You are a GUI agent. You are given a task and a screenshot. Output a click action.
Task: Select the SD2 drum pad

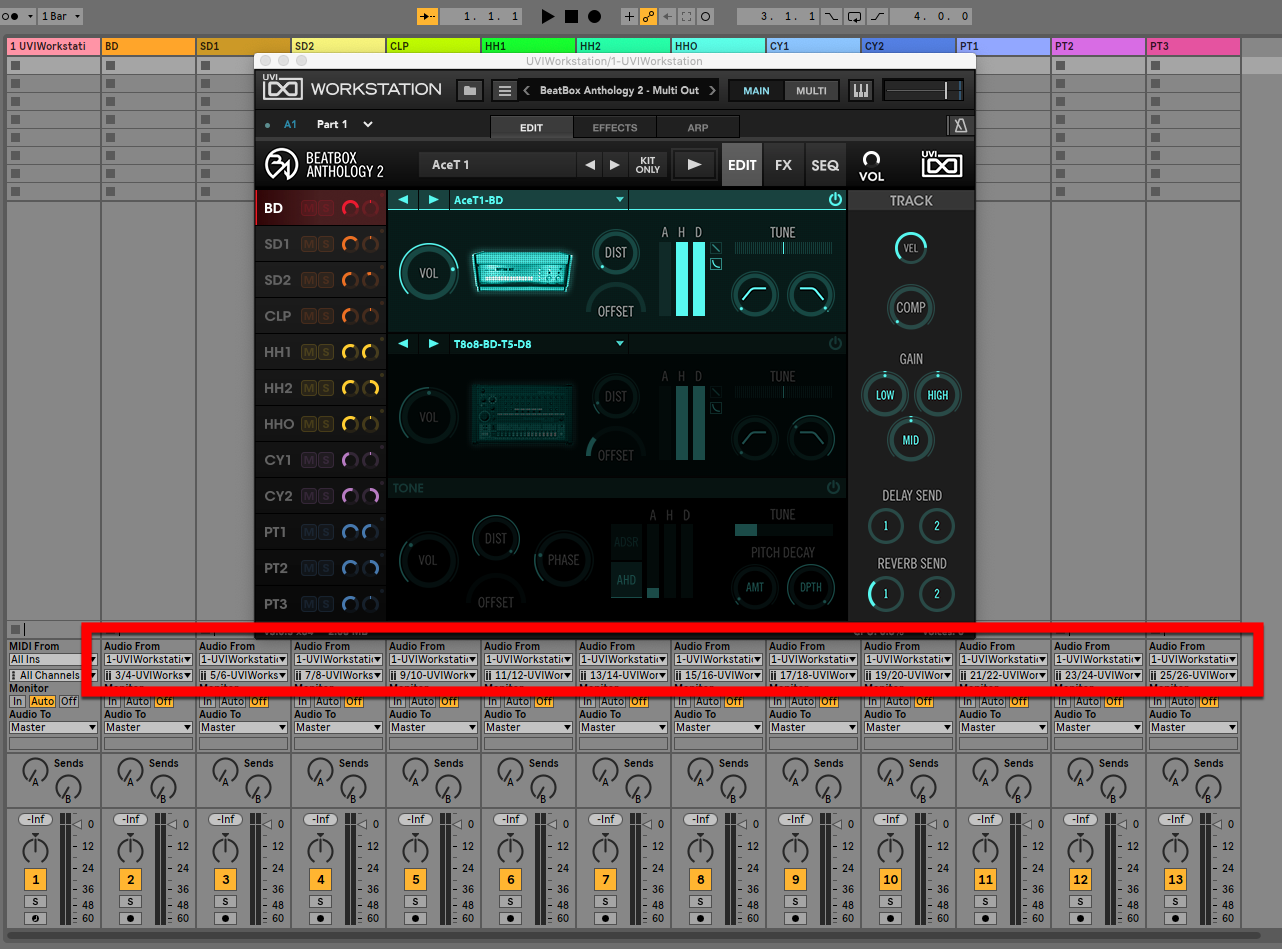click(277, 280)
